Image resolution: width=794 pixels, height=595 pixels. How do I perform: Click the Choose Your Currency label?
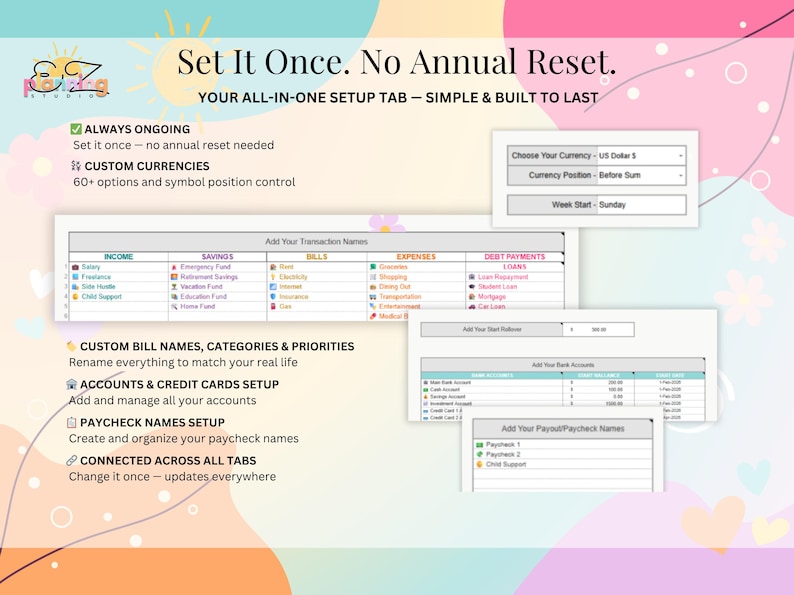(552, 156)
